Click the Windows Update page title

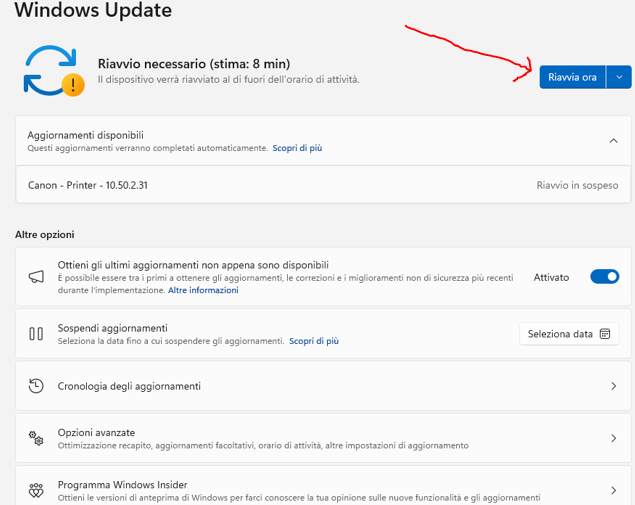[x=93, y=10]
